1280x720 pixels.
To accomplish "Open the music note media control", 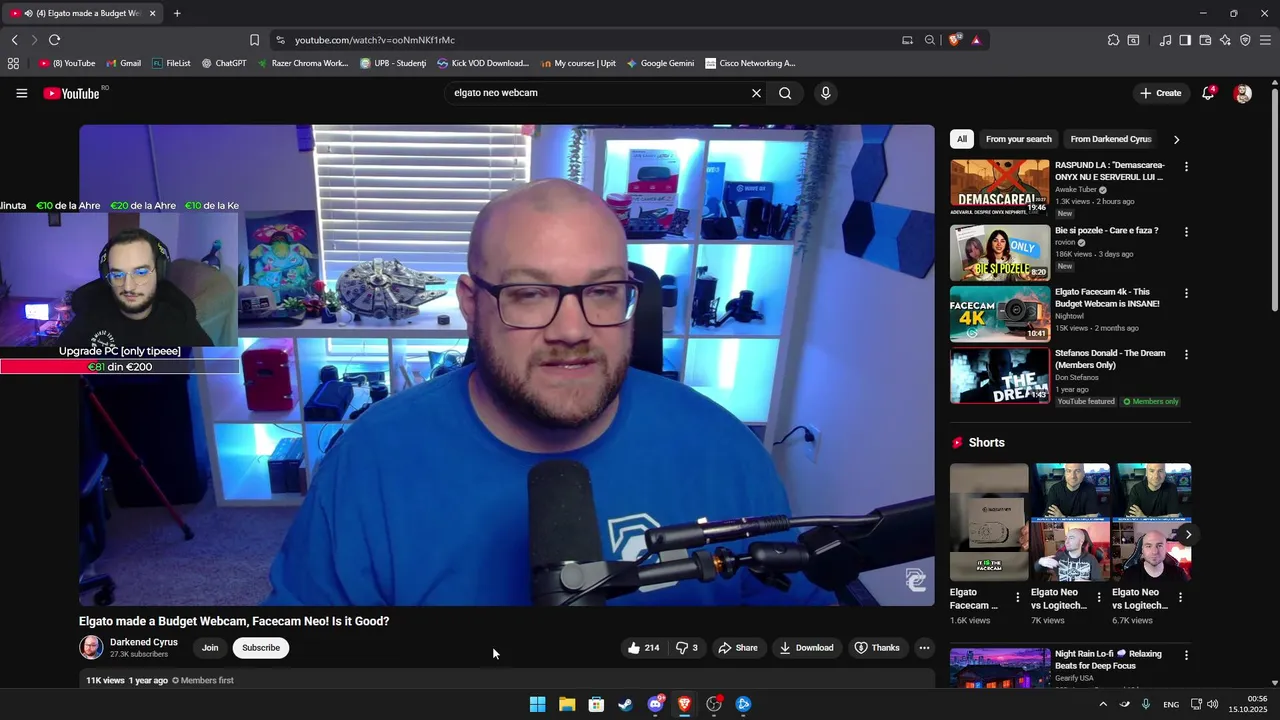I will click(x=1165, y=40).
